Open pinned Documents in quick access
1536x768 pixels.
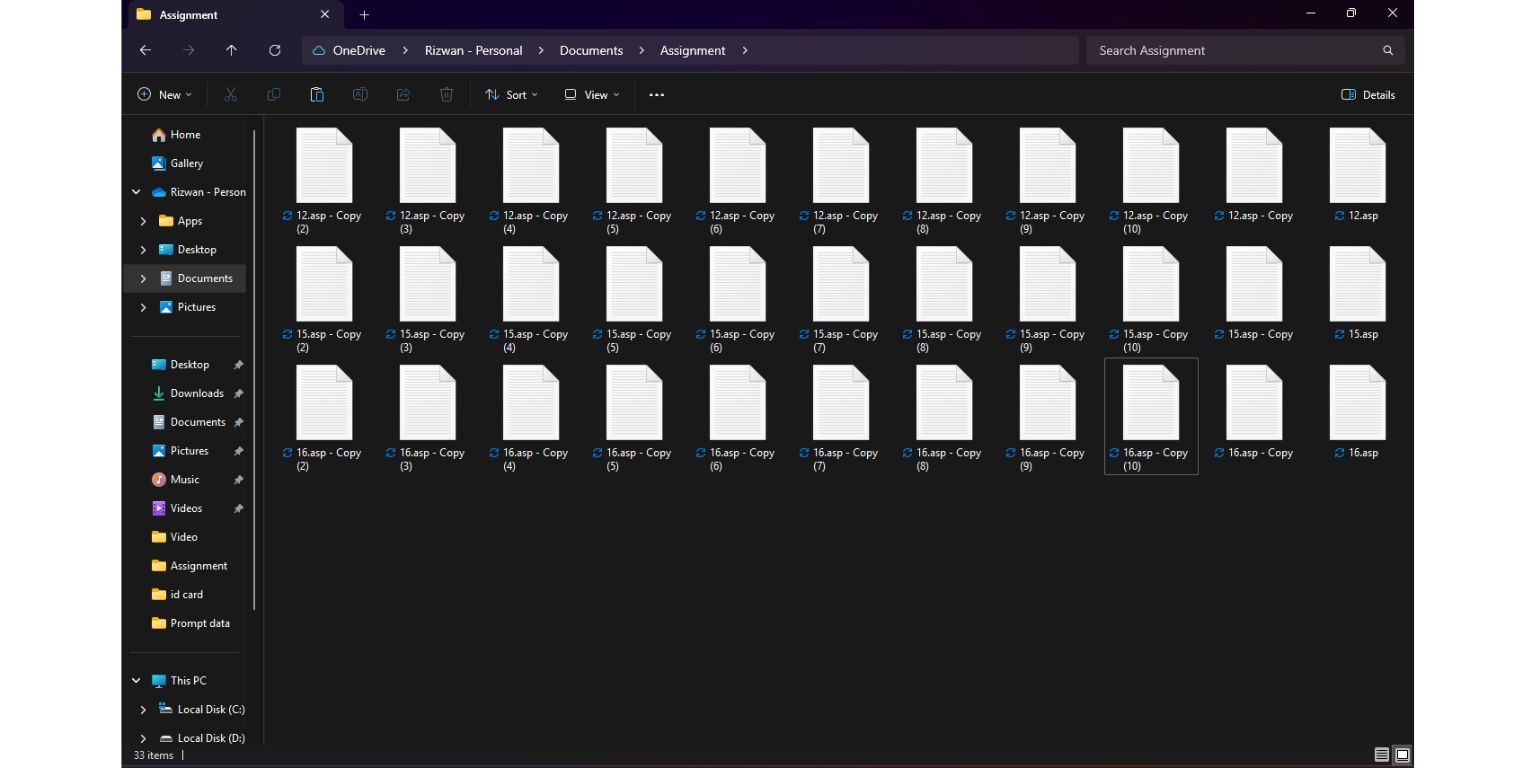[x=197, y=422]
